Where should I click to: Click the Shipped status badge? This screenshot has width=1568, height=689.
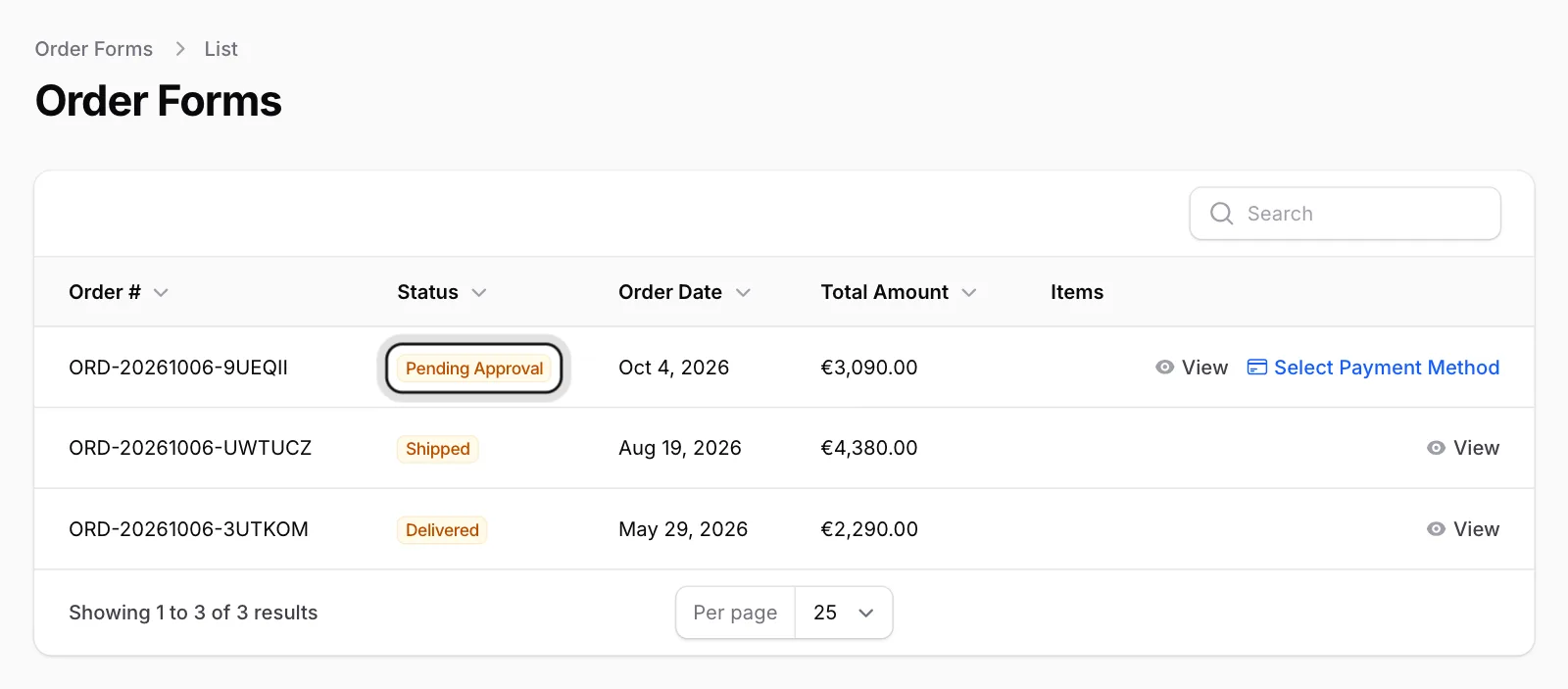(438, 449)
